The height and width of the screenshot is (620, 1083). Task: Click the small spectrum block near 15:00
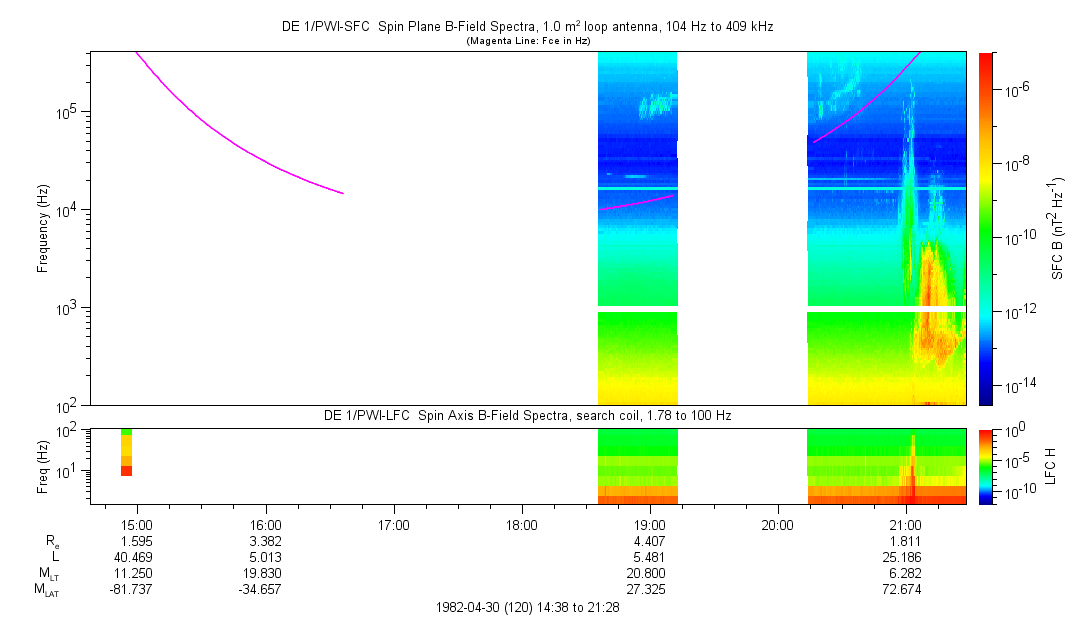126,452
